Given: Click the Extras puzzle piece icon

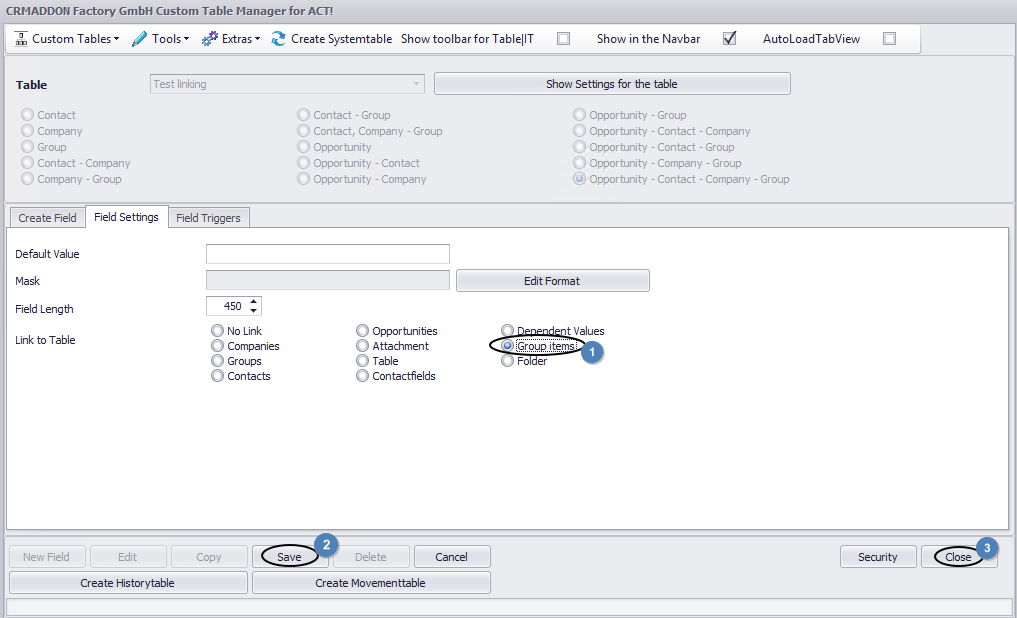Looking at the screenshot, I should pos(209,39).
